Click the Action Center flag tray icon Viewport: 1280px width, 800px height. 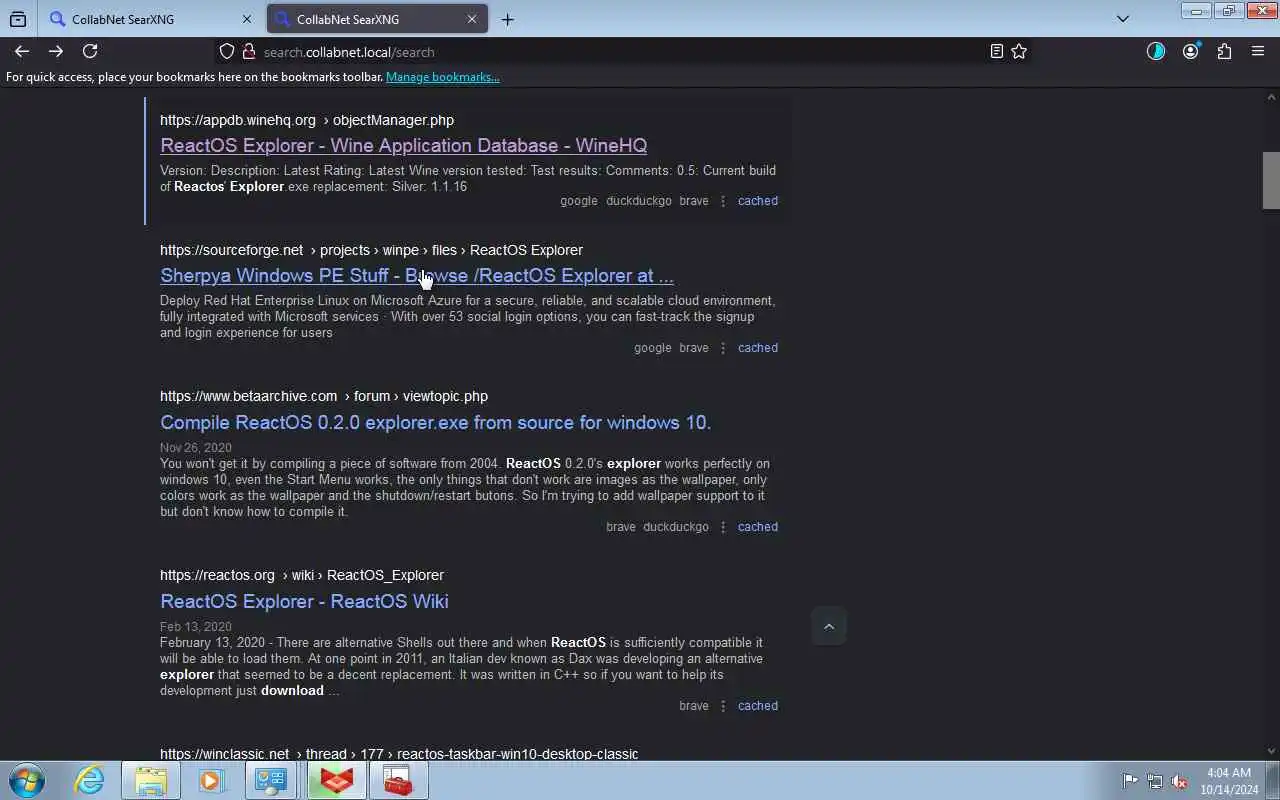pos(1130,781)
